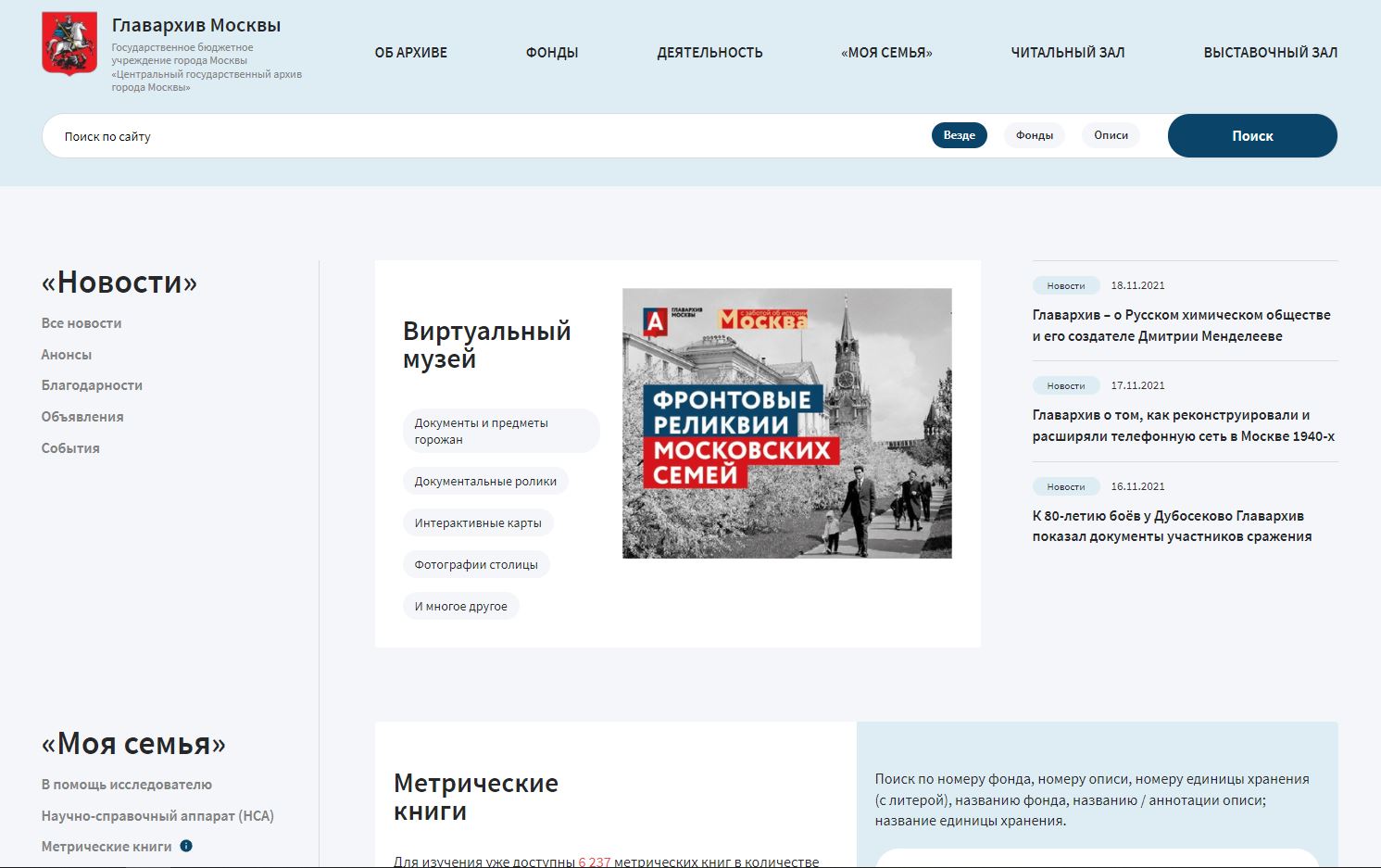Open the Объявления sidebar link
Image resolution: width=1381 pixels, height=868 pixels.
(x=82, y=417)
